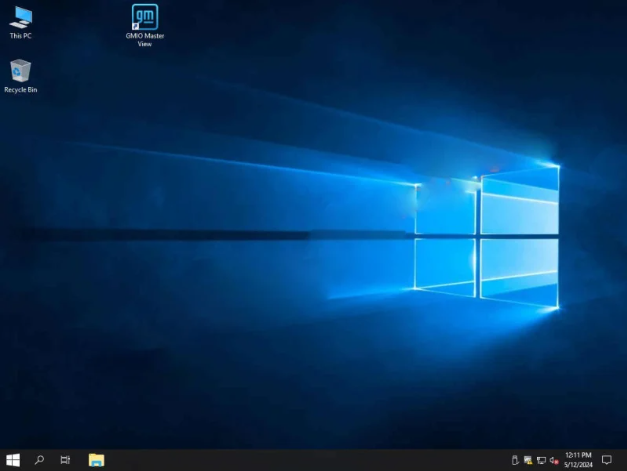Open the Windows Start menu

13,460
